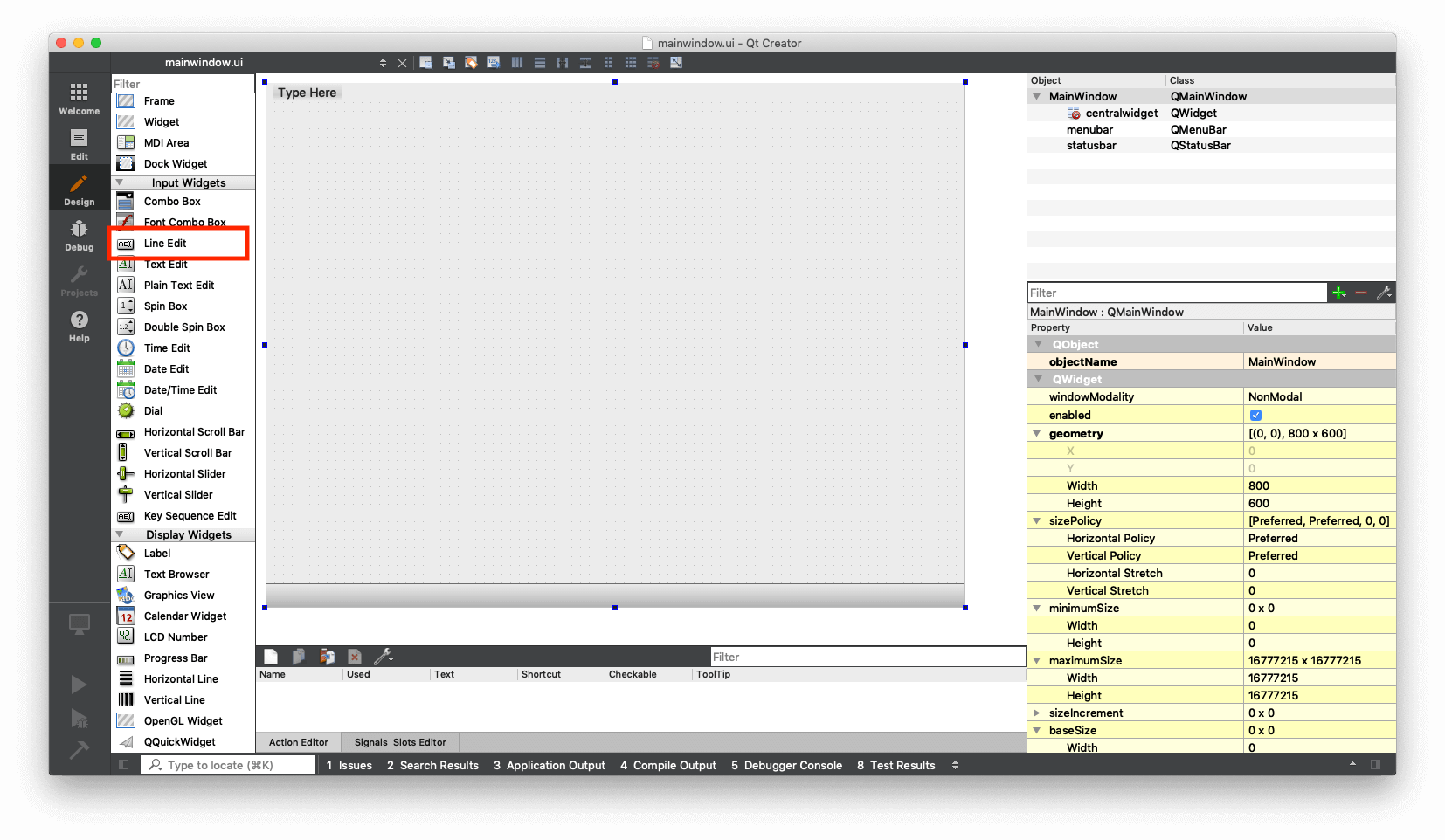1445x840 pixels.
Task: Select centralwidget in object inspector
Action: pyautogui.click(x=1121, y=113)
